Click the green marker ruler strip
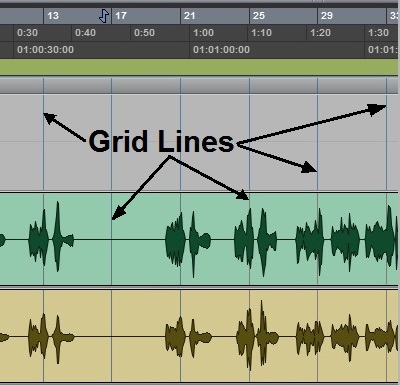The width and height of the screenshot is (400, 385). coord(199,67)
